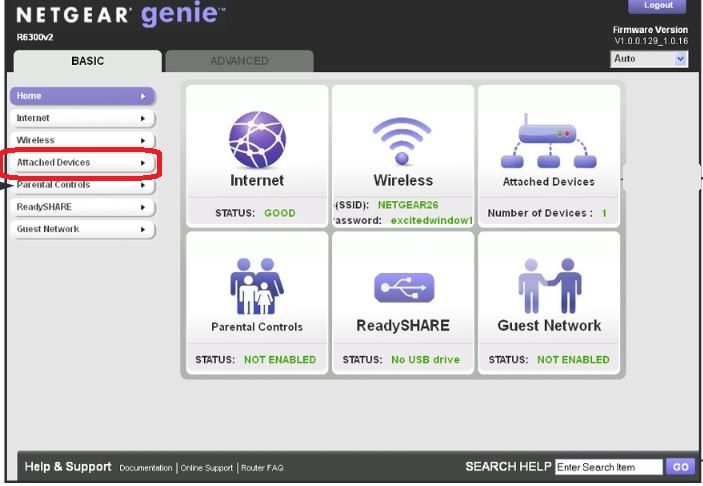Image resolution: width=703 pixels, height=486 pixels.
Task: Click the SSID value NETGEAR26
Action: pos(408,205)
